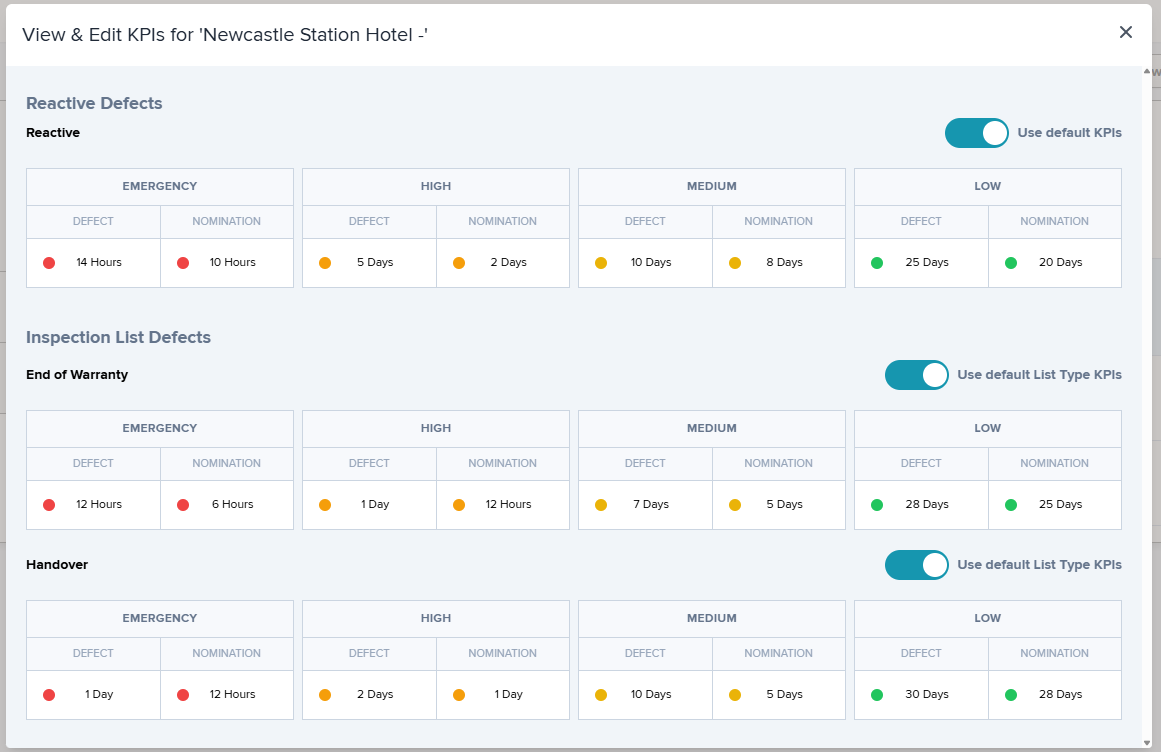
Task: Select Reactive High nomination '2 Days' value
Action: pos(508,263)
